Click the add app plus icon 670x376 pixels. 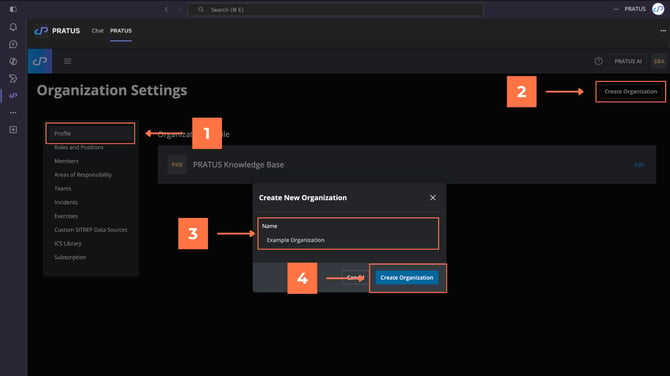coord(13,129)
